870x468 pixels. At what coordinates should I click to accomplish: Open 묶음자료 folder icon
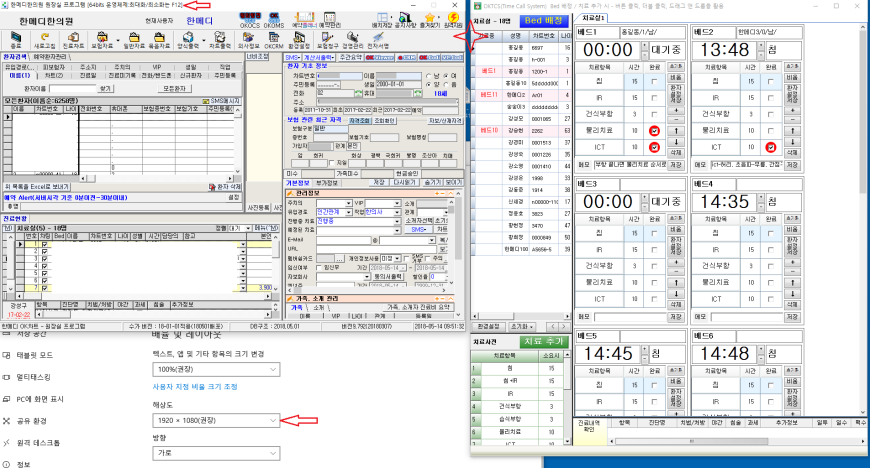coord(159,40)
